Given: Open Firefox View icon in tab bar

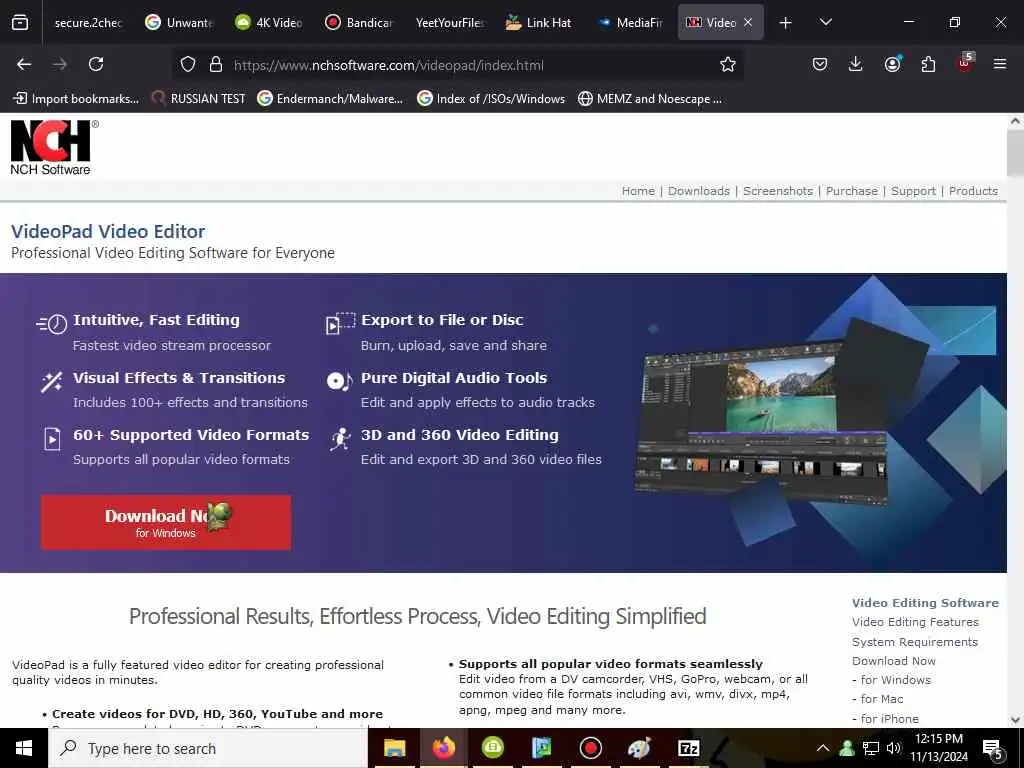Looking at the screenshot, I should click(20, 23).
